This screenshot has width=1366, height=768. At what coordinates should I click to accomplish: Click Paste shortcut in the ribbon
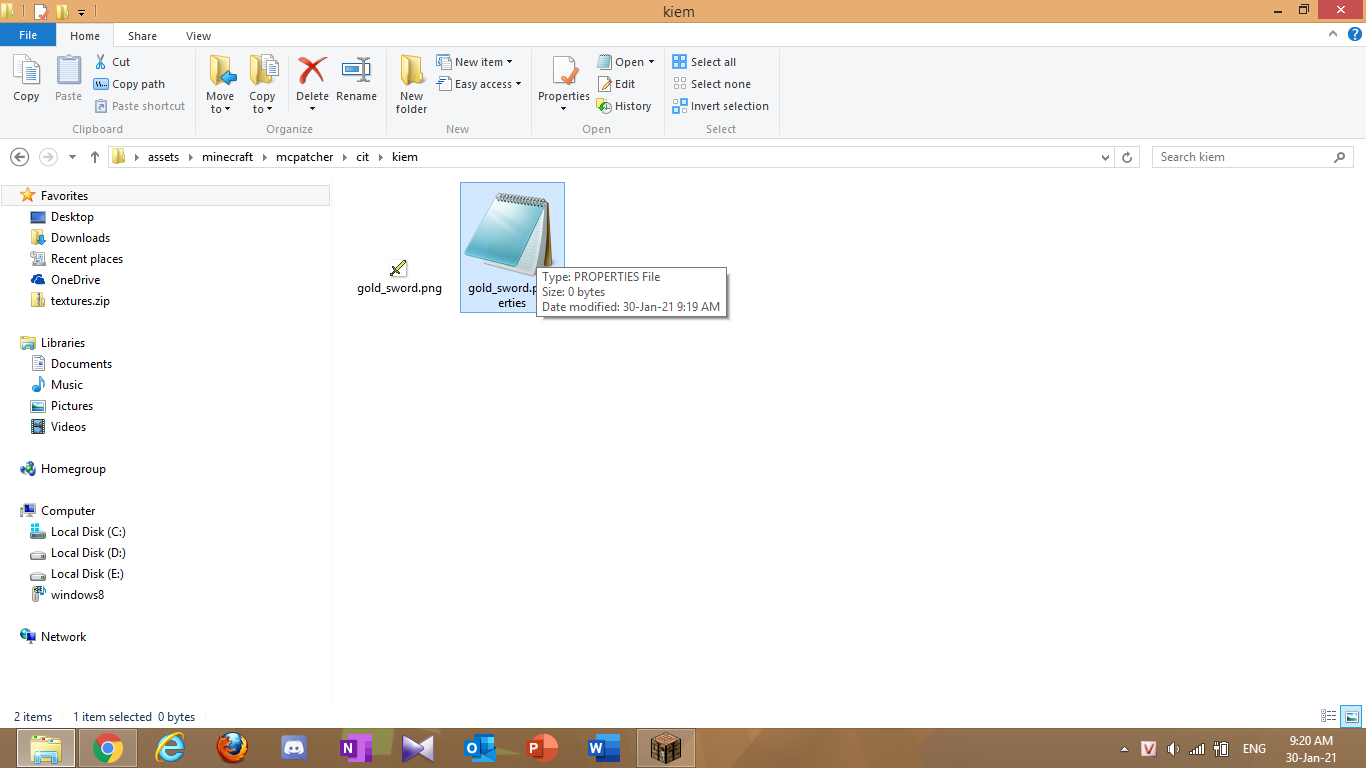[140, 106]
